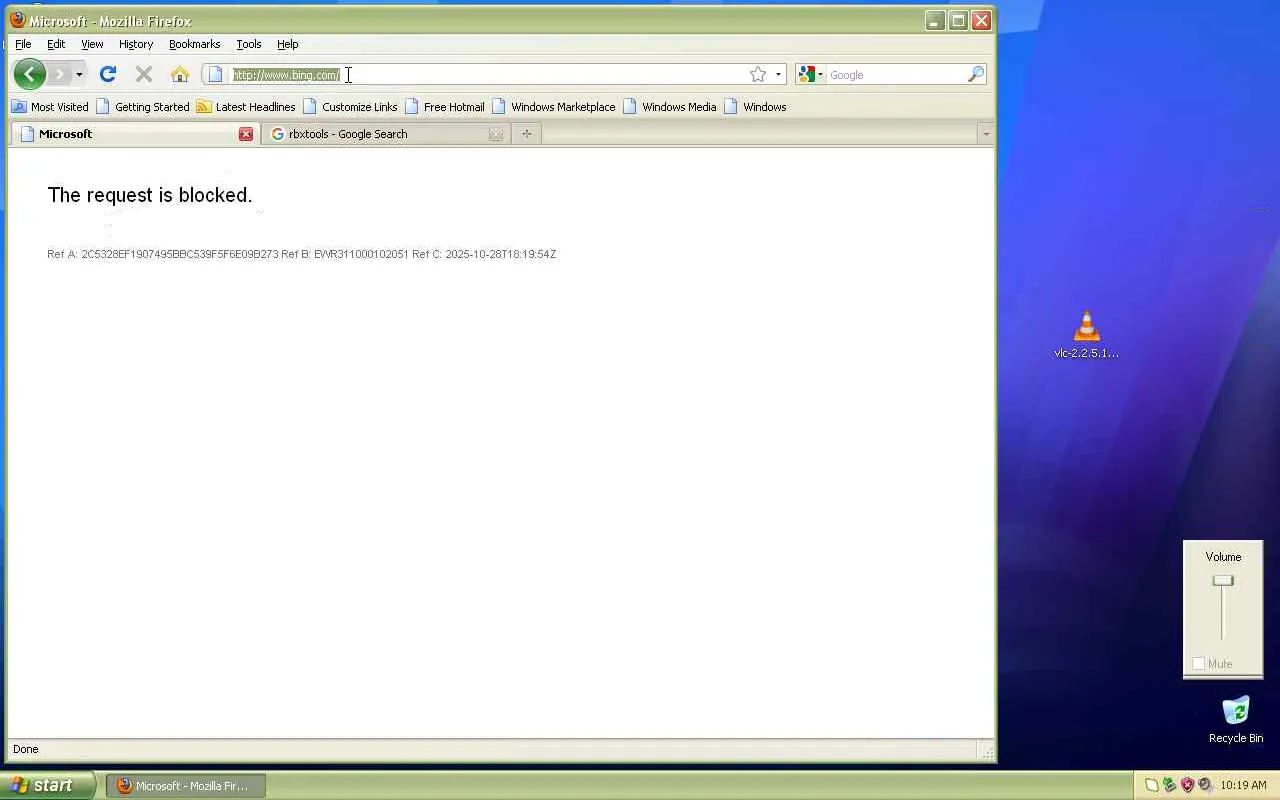Open the Getting Started bookmark
Viewport: 1280px width, 800px height.
tap(142, 106)
